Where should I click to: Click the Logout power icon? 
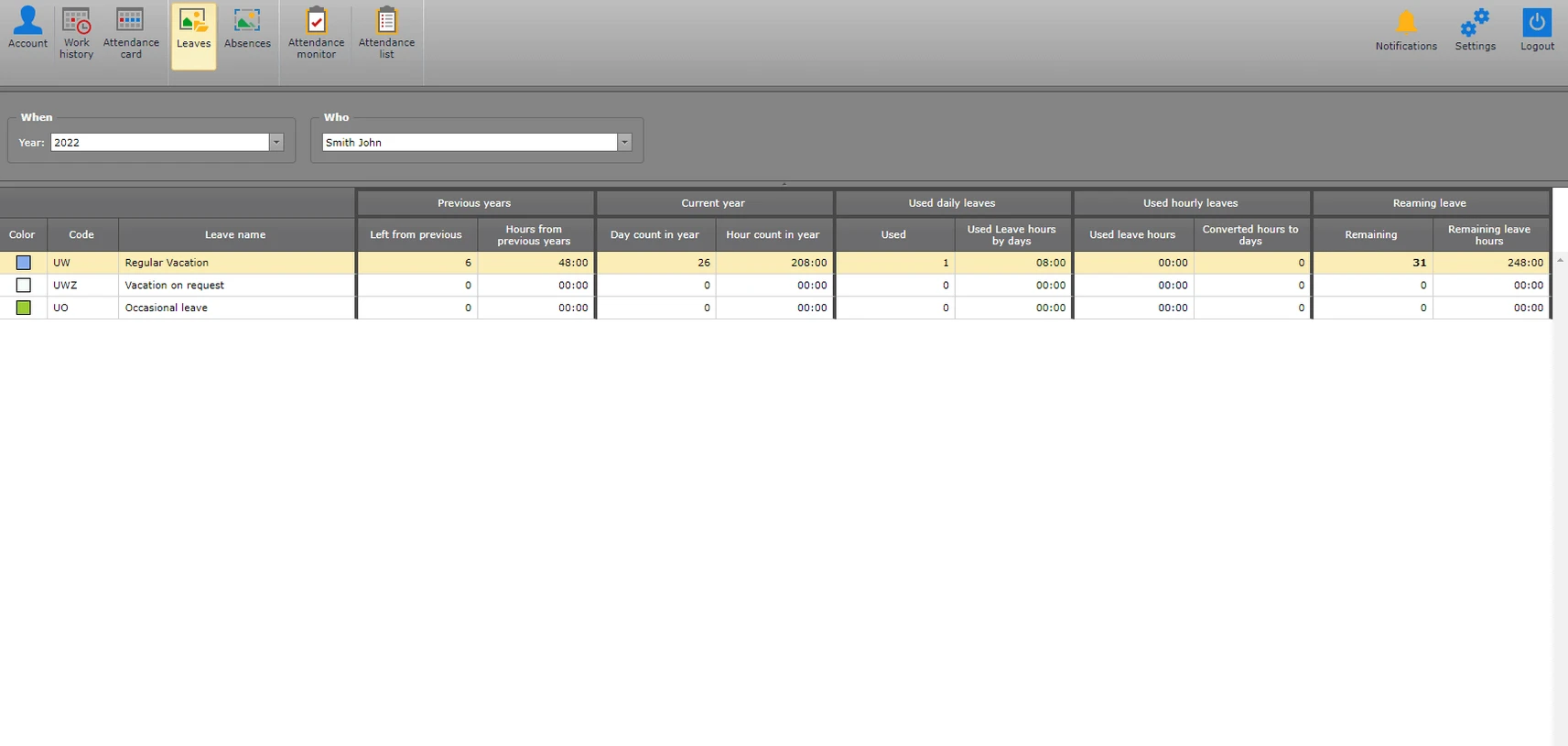[1537, 28]
